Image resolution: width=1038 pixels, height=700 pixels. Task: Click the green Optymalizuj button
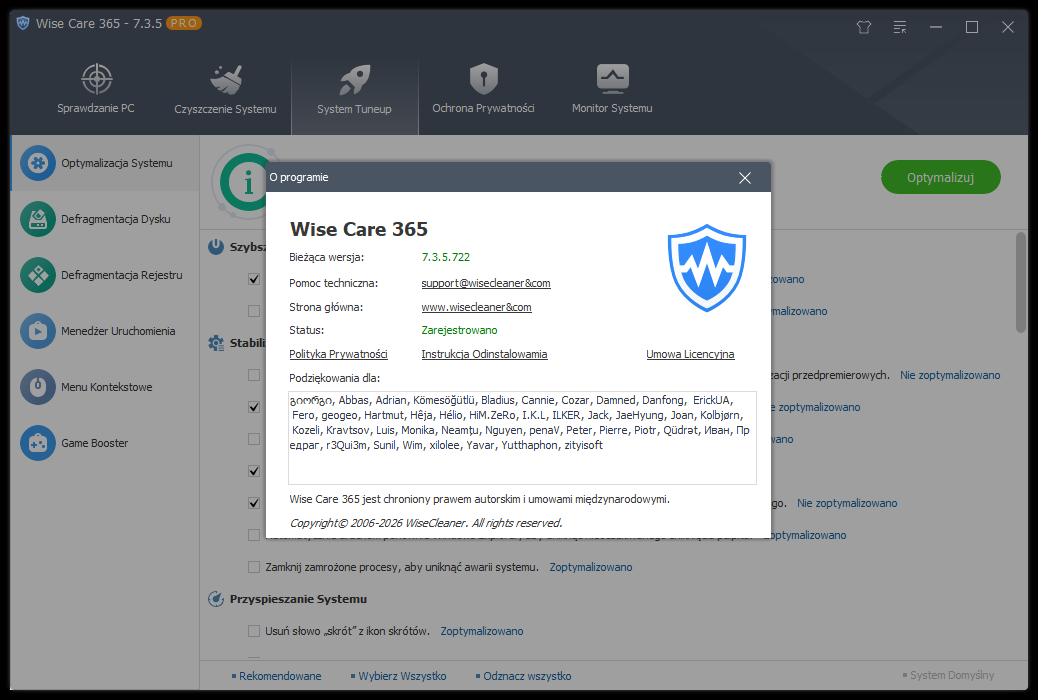pos(940,177)
